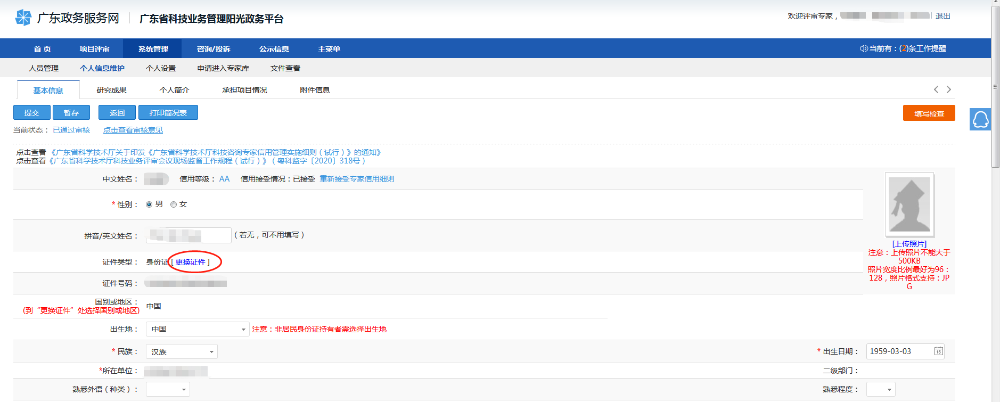This screenshot has width=1000, height=402.
Task: Click the 出生日期 date field
Action: [x=906, y=352]
